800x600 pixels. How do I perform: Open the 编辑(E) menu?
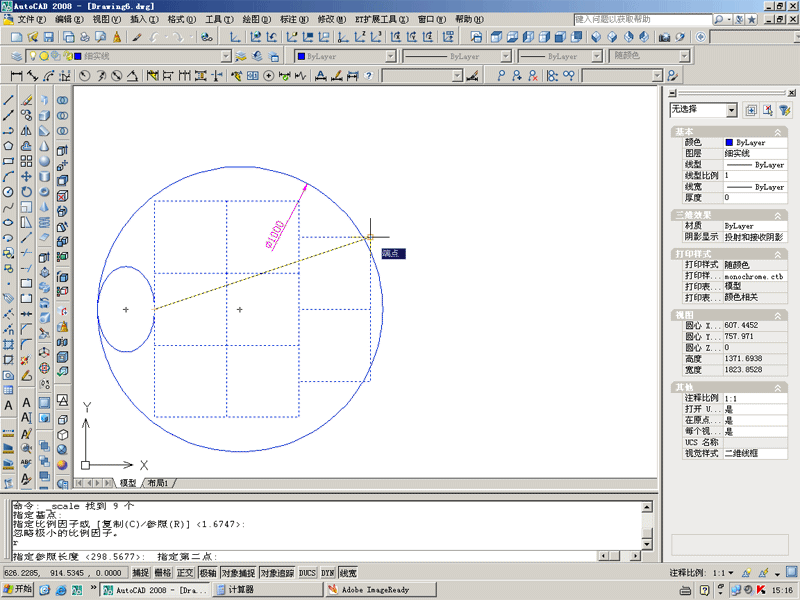click(x=69, y=19)
